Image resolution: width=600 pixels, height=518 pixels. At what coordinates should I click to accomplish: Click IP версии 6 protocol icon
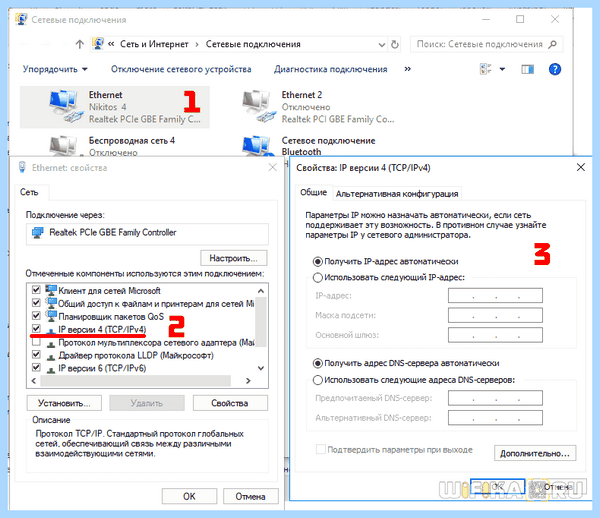(x=51, y=370)
